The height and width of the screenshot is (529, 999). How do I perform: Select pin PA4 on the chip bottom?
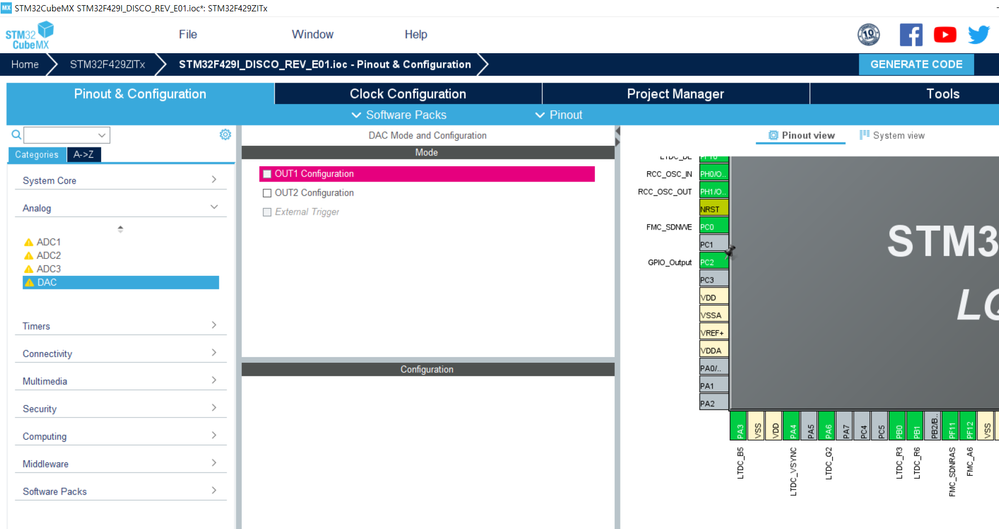click(792, 425)
